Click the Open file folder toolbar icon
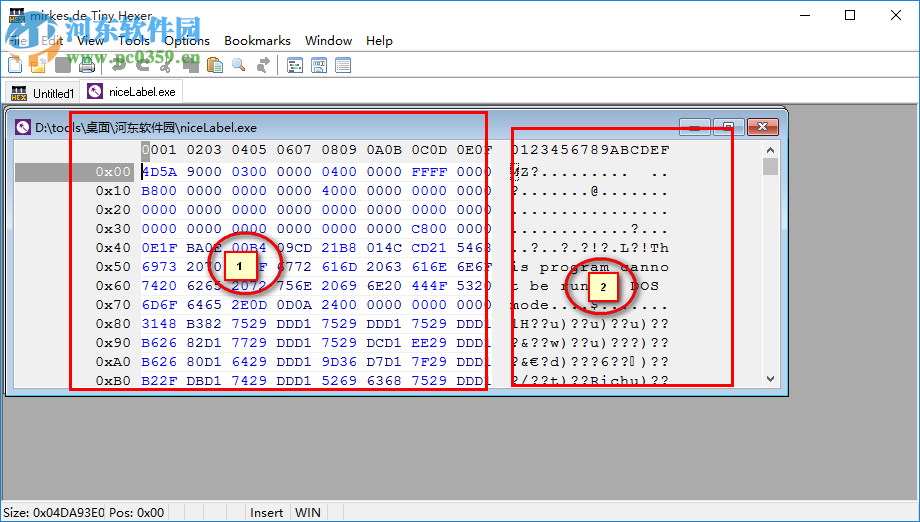 click(38, 65)
